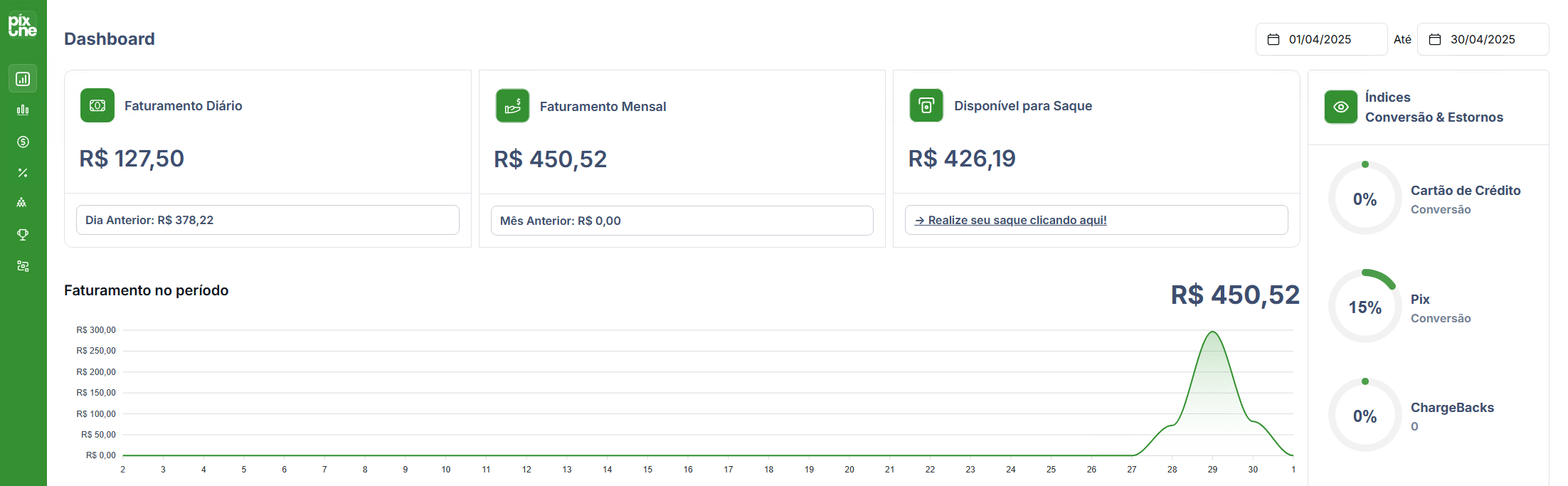
Task: Open the dashboard chart icon in sidebar
Action: [23, 78]
